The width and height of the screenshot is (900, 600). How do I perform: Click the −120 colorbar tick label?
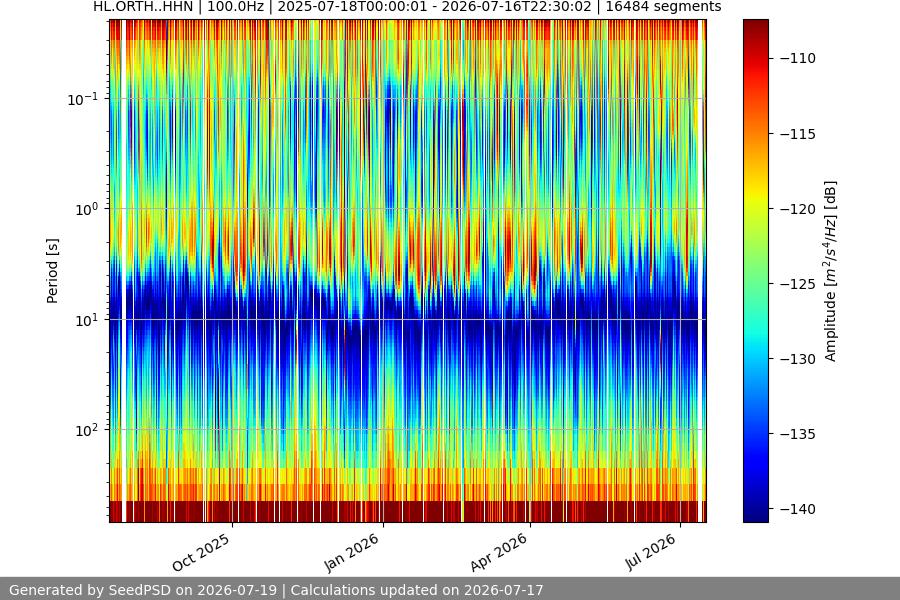pos(798,209)
